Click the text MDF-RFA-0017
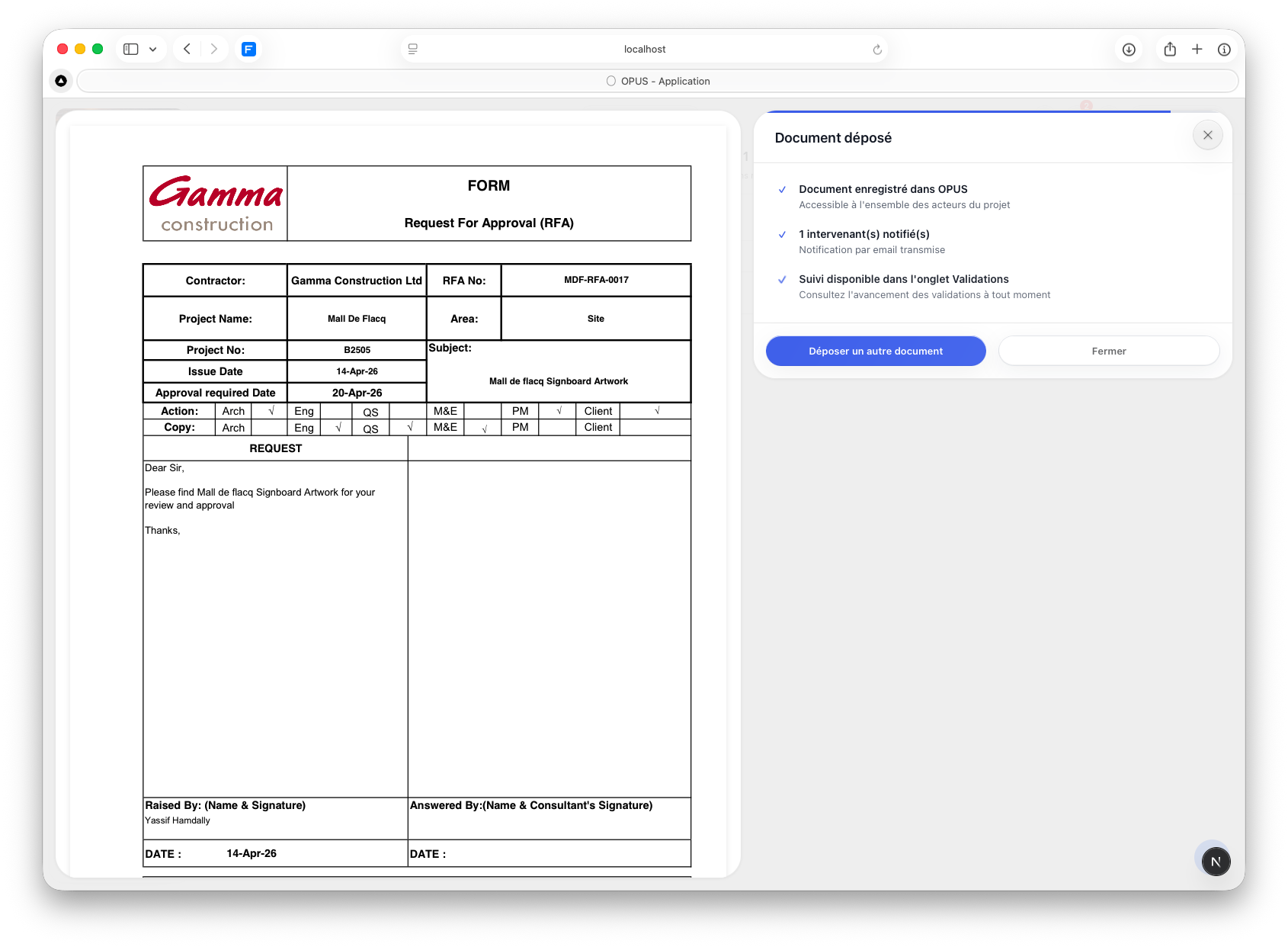The width and height of the screenshot is (1288, 947). 596,280
